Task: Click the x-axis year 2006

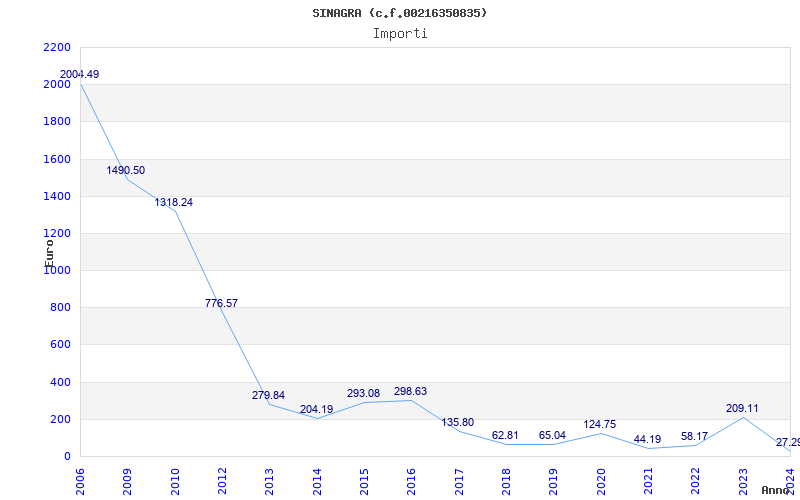Action: click(80, 481)
